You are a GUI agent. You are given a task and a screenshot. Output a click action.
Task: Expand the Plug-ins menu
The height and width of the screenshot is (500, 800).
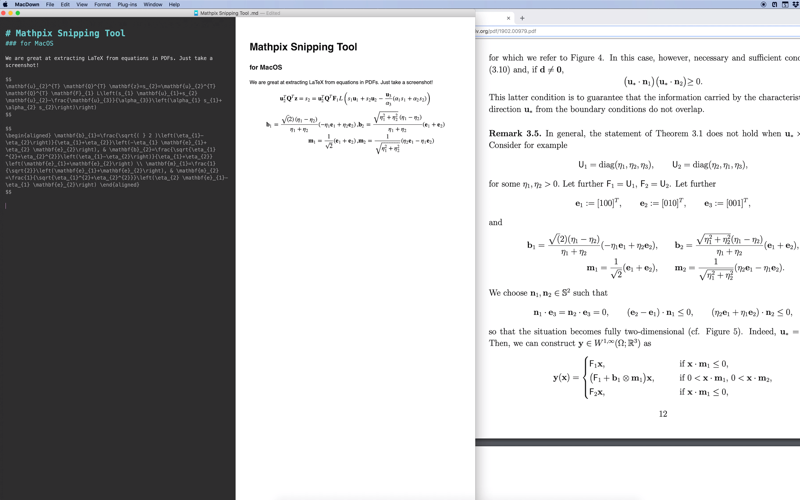pos(127,4)
